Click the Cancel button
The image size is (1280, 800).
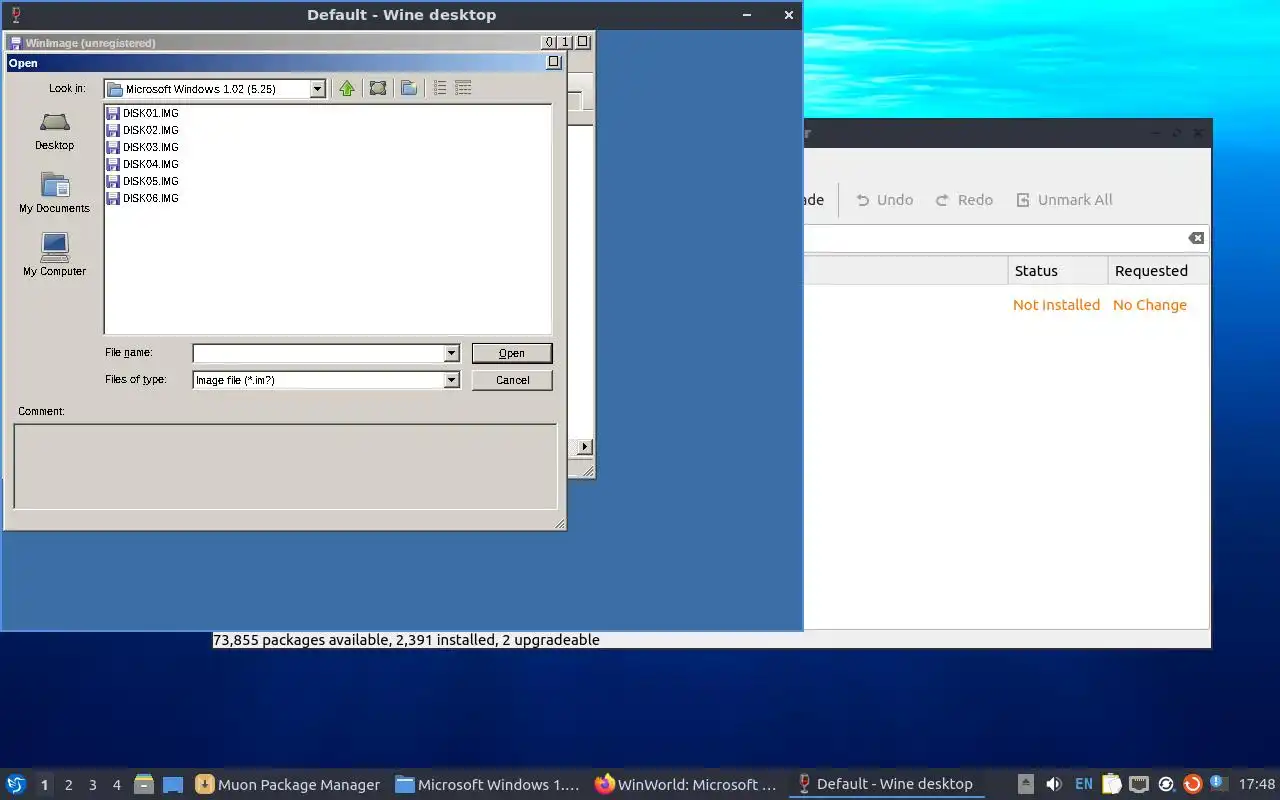coord(512,380)
